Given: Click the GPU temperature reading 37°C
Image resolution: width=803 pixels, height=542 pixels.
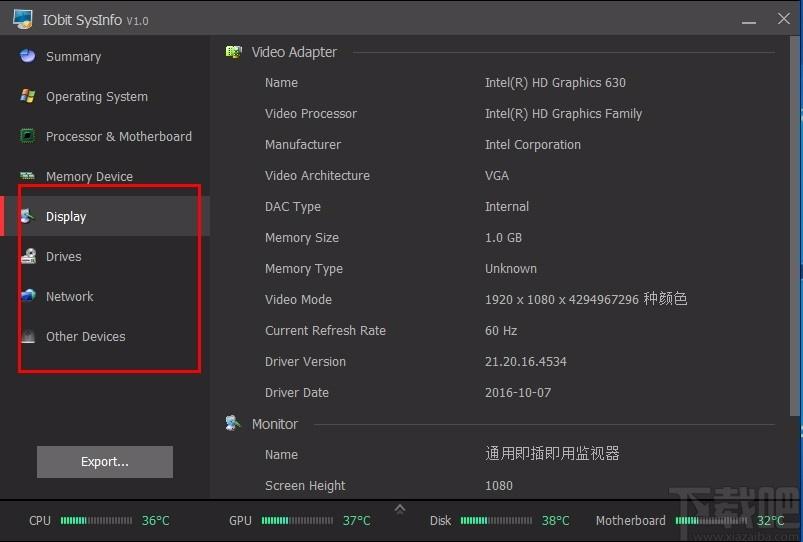Looking at the screenshot, I should coord(356,520).
